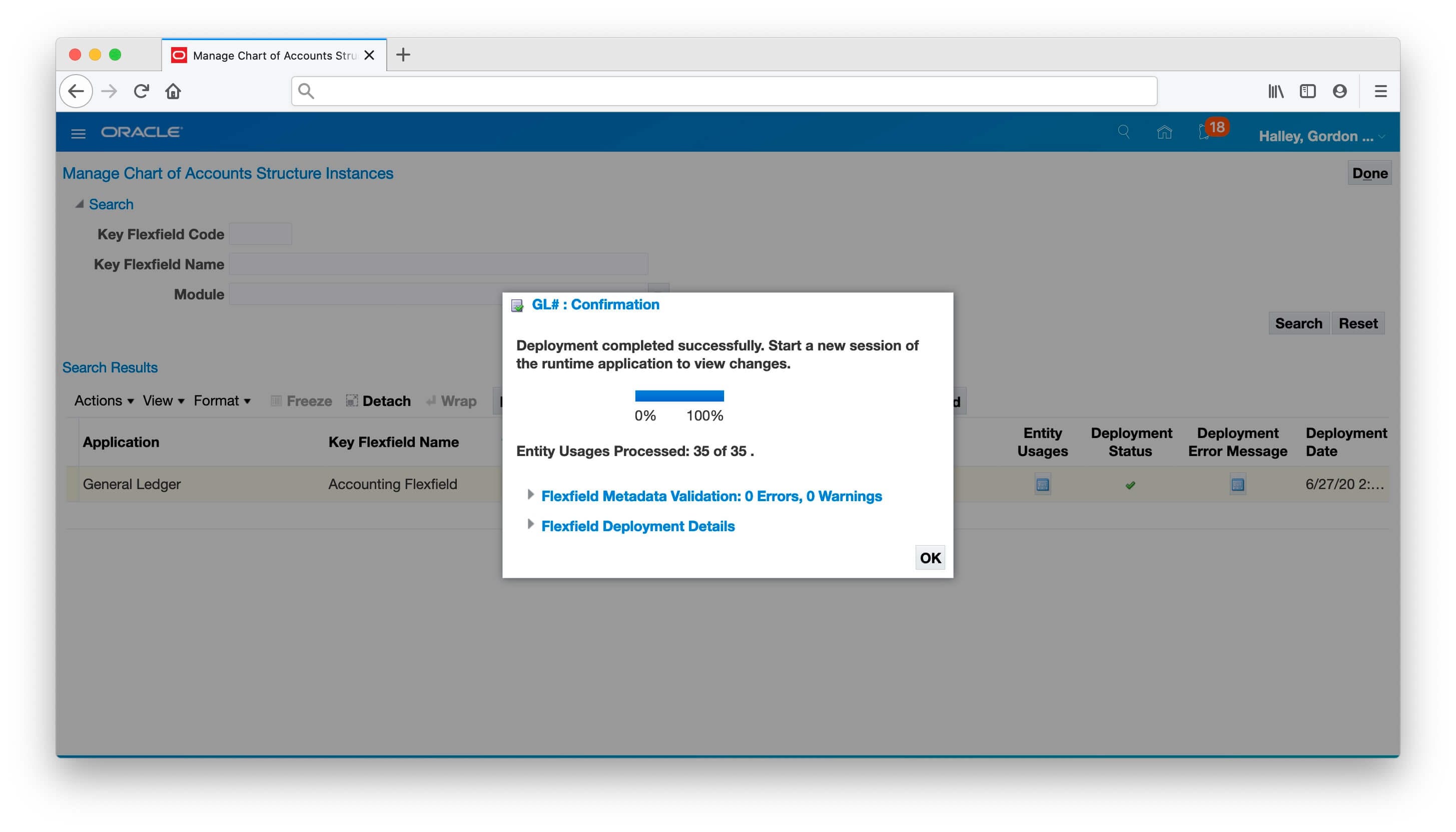
Task: Open the Actions menu
Action: click(104, 400)
